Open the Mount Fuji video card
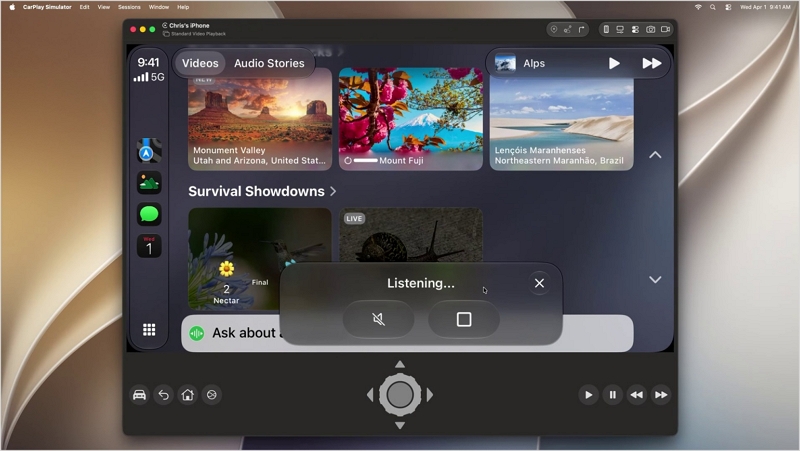Screen dimensions: 800x451 411,119
